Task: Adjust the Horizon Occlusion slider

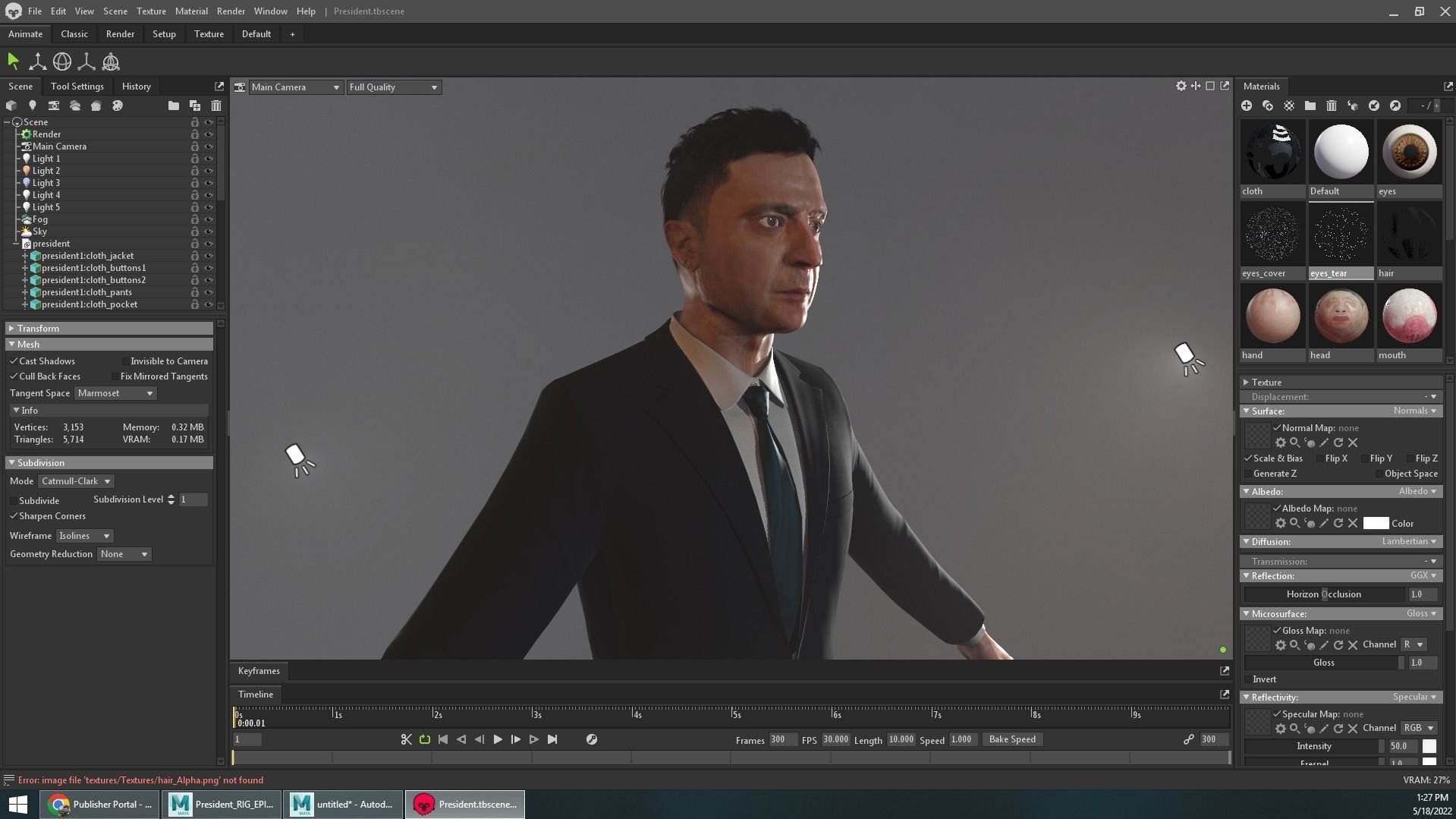Action: click(x=1324, y=594)
